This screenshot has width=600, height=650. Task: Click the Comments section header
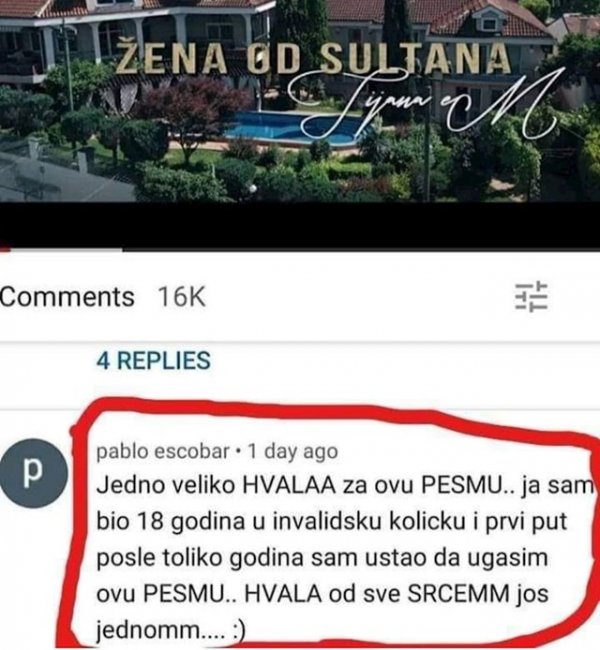tap(67, 297)
